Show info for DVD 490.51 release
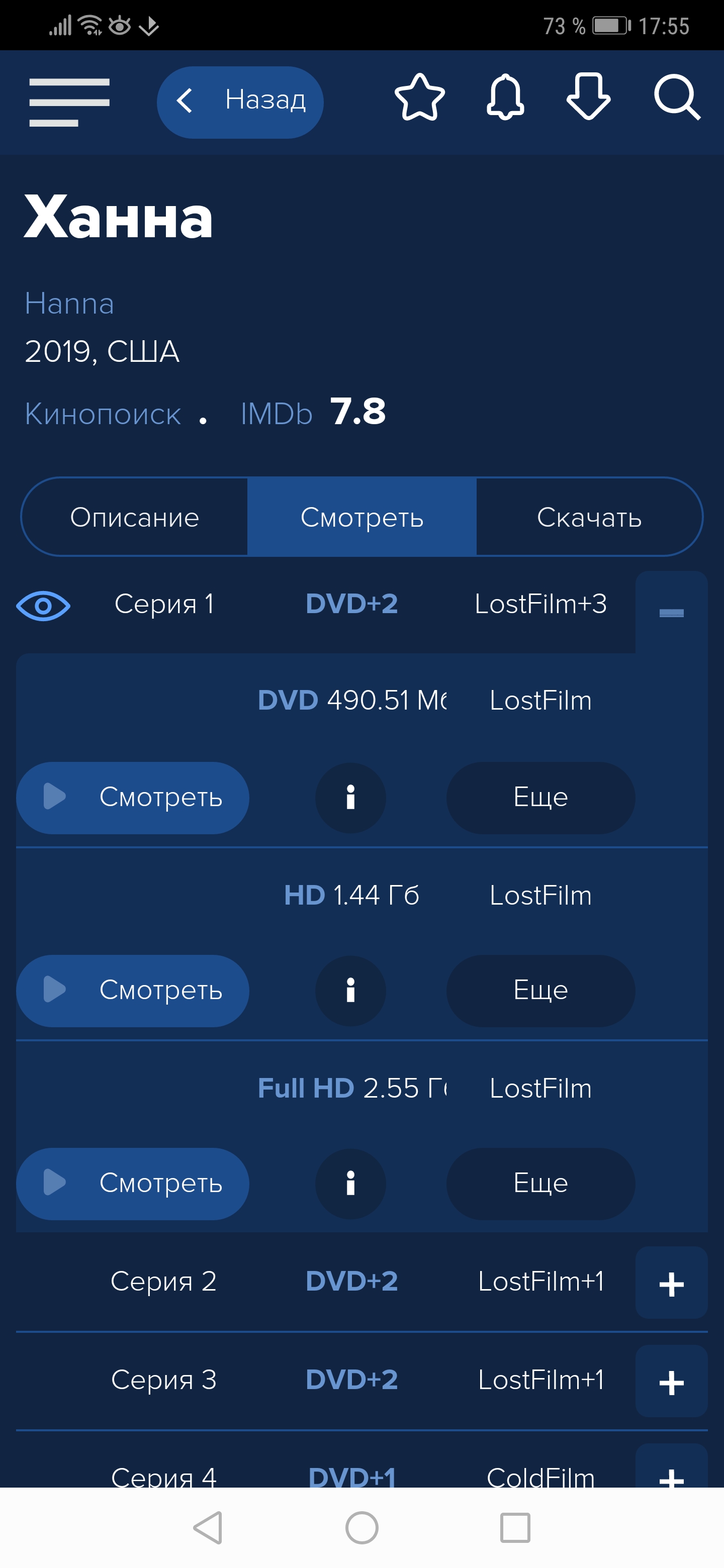The height and width of the screenshot is (1568, 724). point(350,798)
